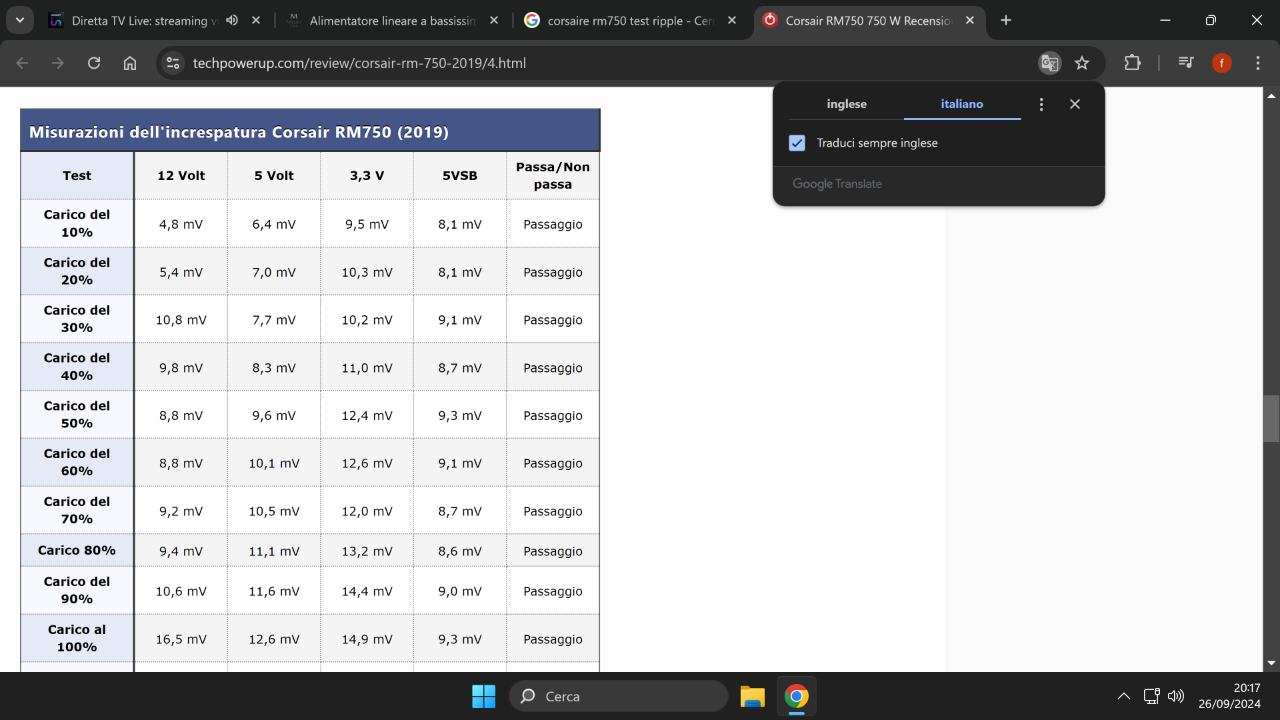Click the scrollbar down arrow
Screen dimensions: 1280x720
1272,663
